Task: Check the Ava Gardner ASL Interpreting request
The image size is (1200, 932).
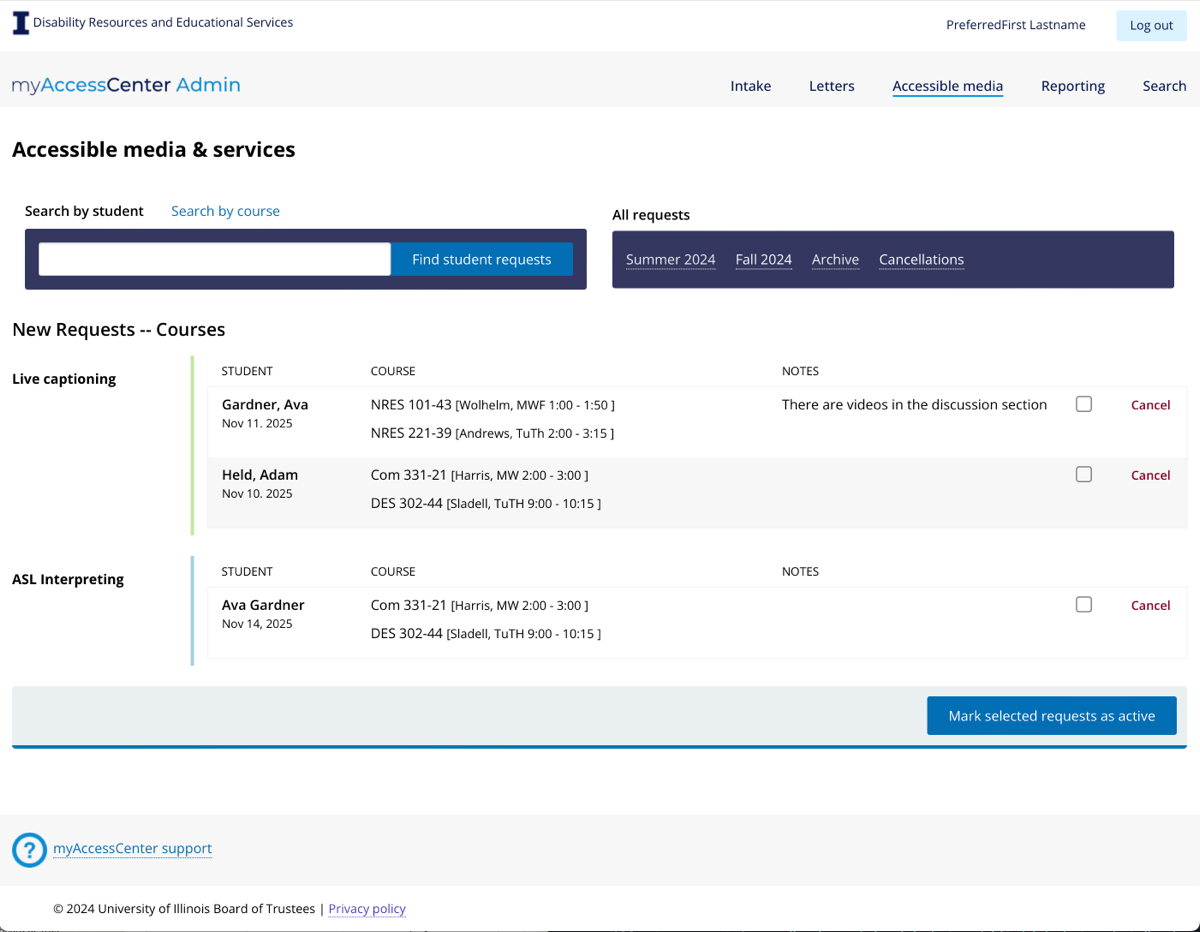Action: (1083, 604)
